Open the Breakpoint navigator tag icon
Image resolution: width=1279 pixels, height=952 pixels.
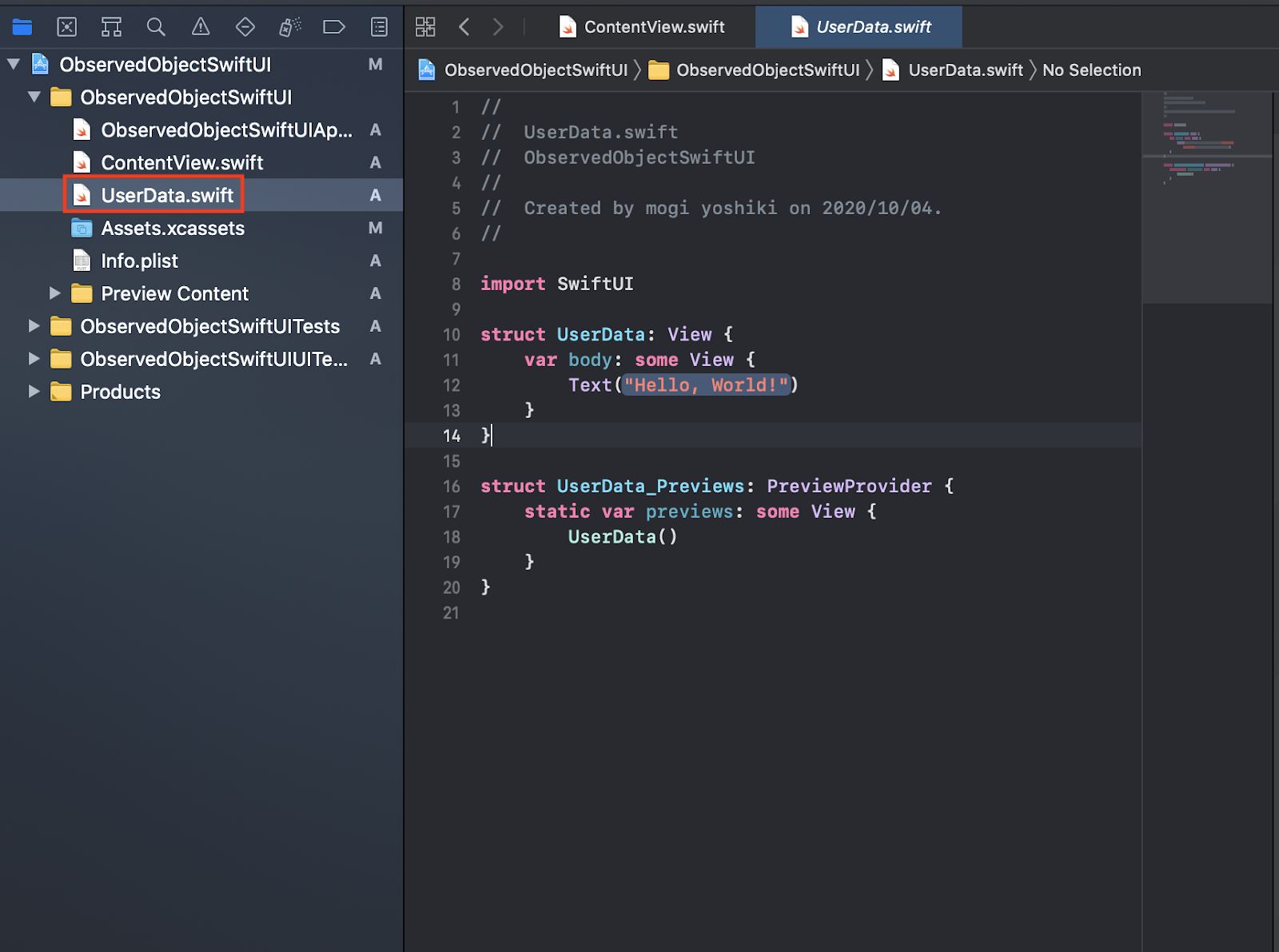coord(334,27)
